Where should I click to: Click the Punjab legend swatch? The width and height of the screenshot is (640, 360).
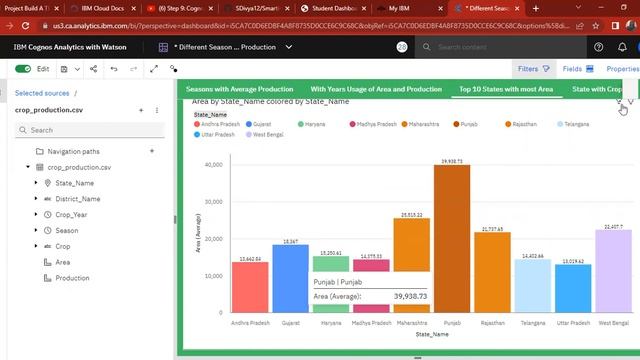coord(456,124)
